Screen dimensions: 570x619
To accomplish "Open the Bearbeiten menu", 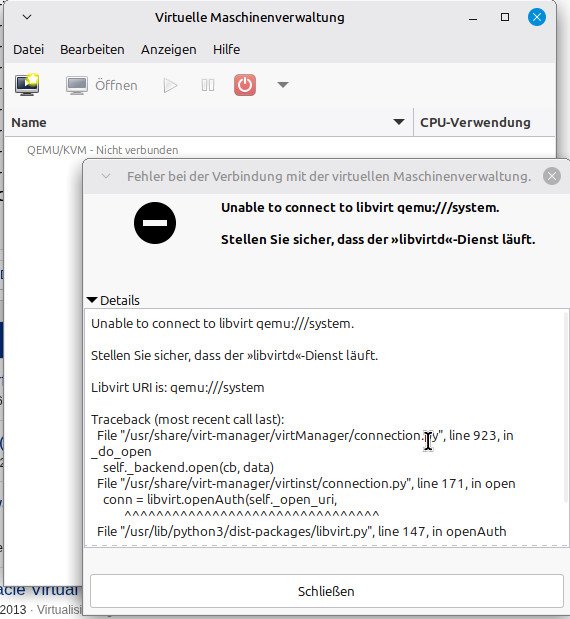I will pyautogui.click(x=92, y=50).
